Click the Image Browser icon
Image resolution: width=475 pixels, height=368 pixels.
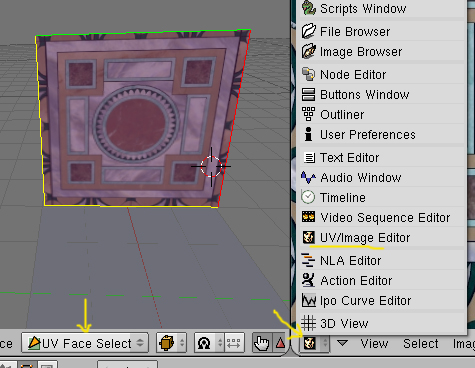point(309,51)
